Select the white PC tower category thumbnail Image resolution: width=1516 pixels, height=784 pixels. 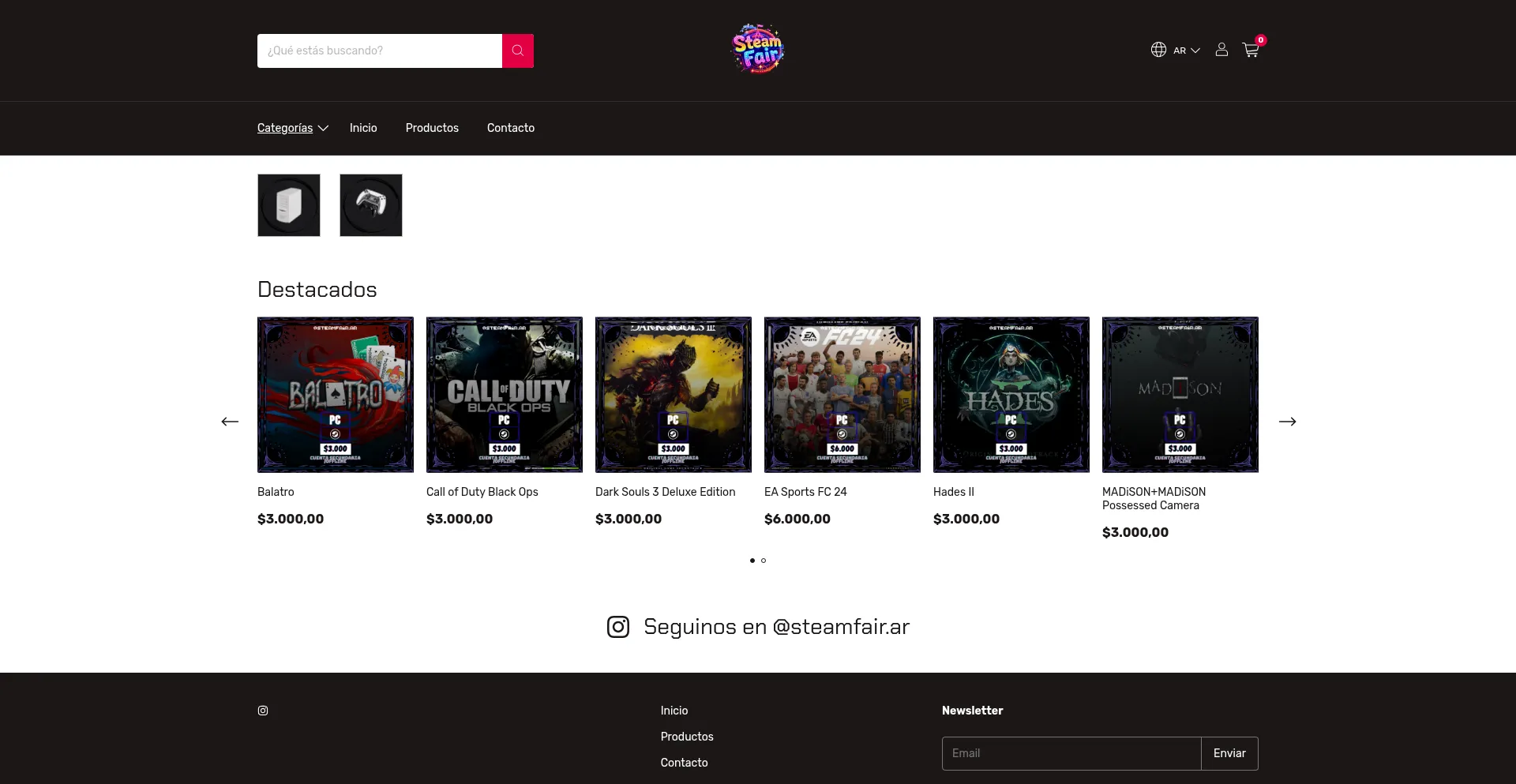coord(289,205)
